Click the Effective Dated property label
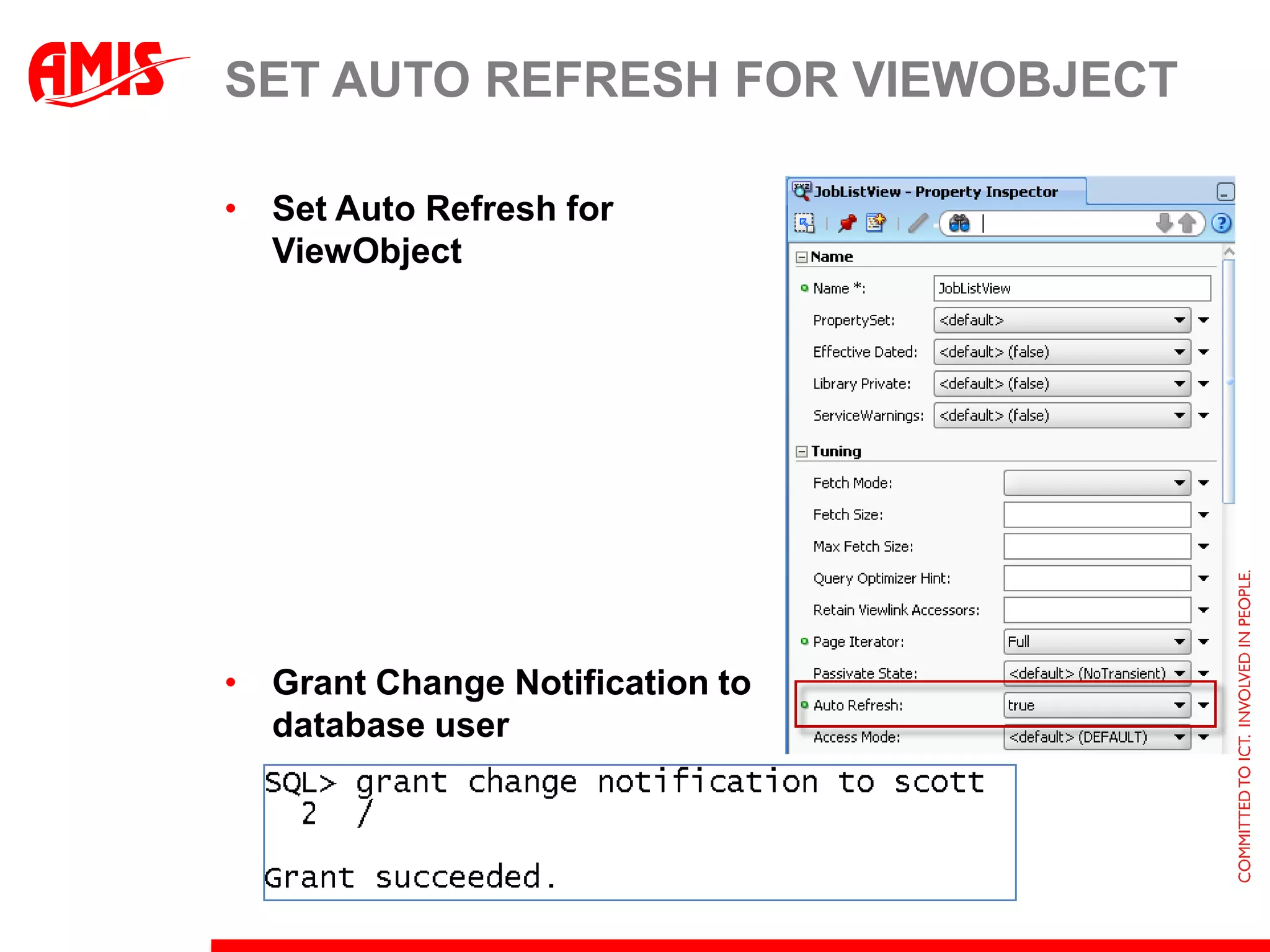The image size is (1270, 952). coord(865,352)
